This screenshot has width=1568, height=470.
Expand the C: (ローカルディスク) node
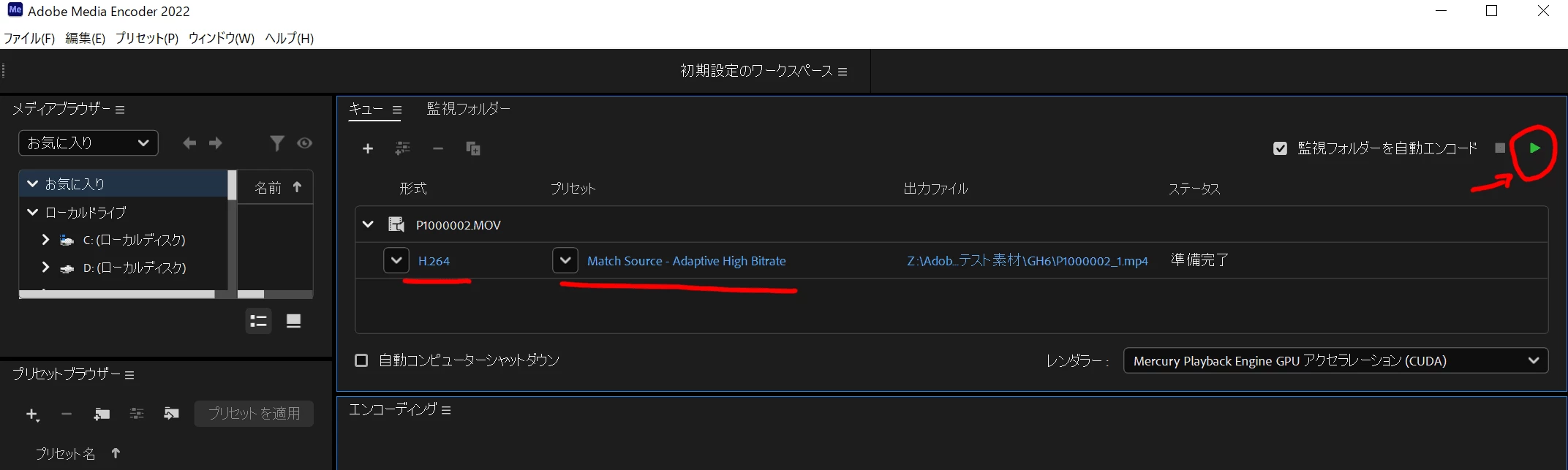45,240
